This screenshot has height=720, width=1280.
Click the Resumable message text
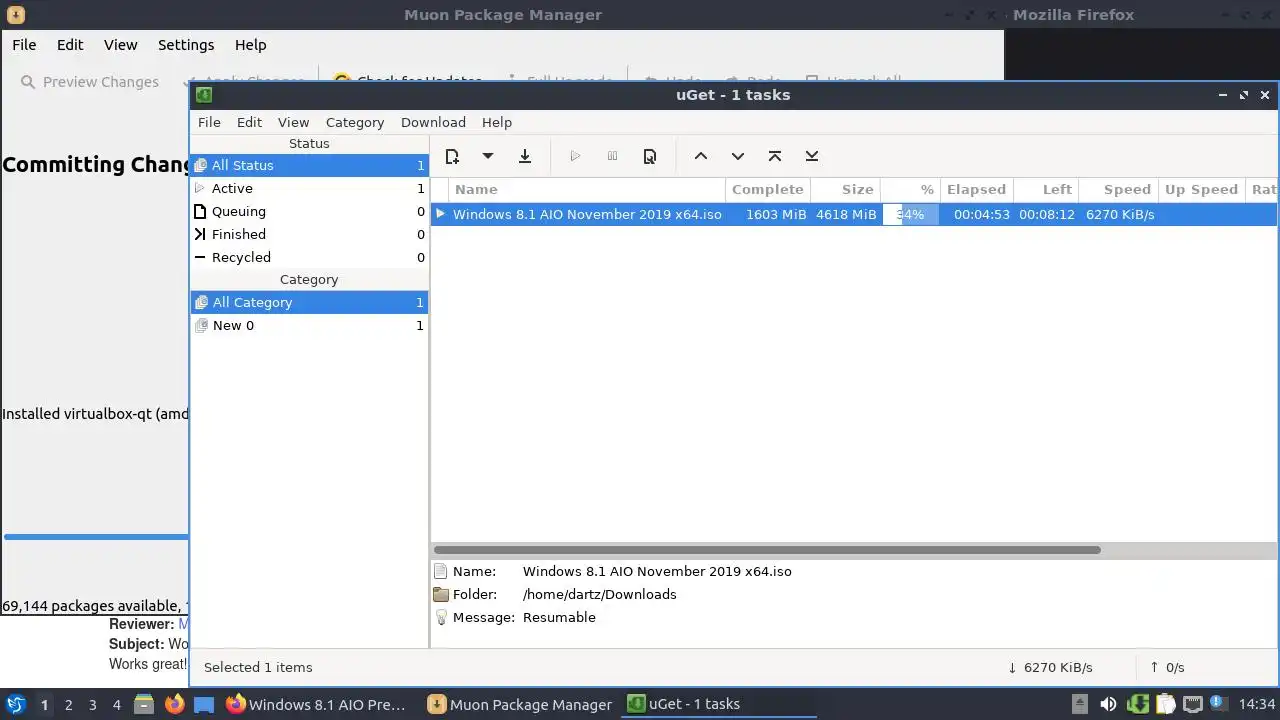559,617
